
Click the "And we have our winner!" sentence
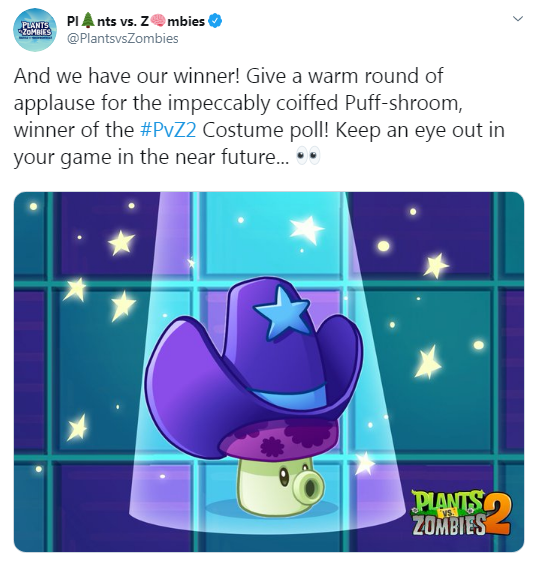click(x=127, y=76)
